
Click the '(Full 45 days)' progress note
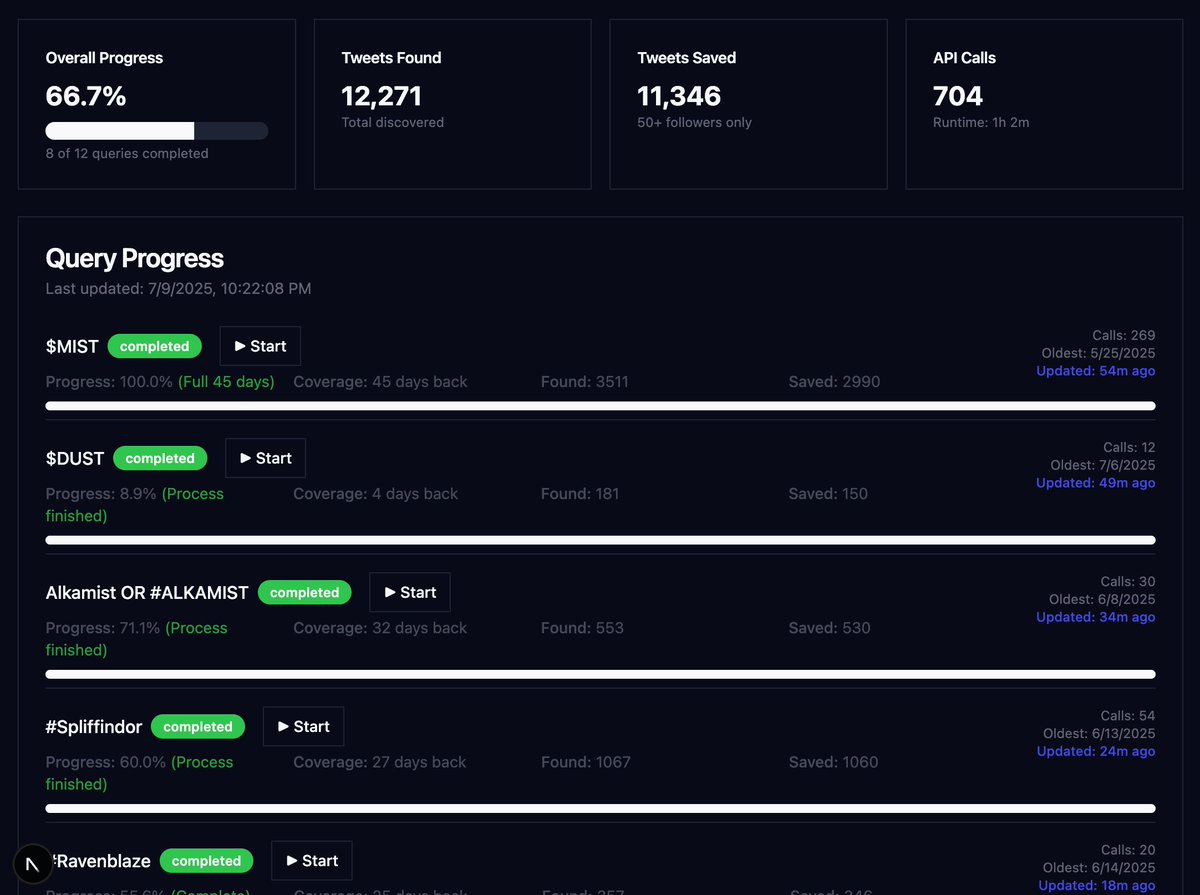click(x=226, y=381)
